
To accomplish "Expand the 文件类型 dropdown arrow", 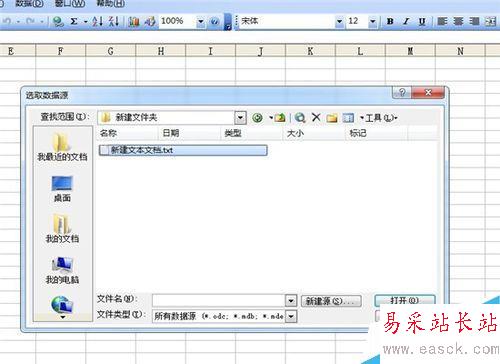I will point(291,316).
